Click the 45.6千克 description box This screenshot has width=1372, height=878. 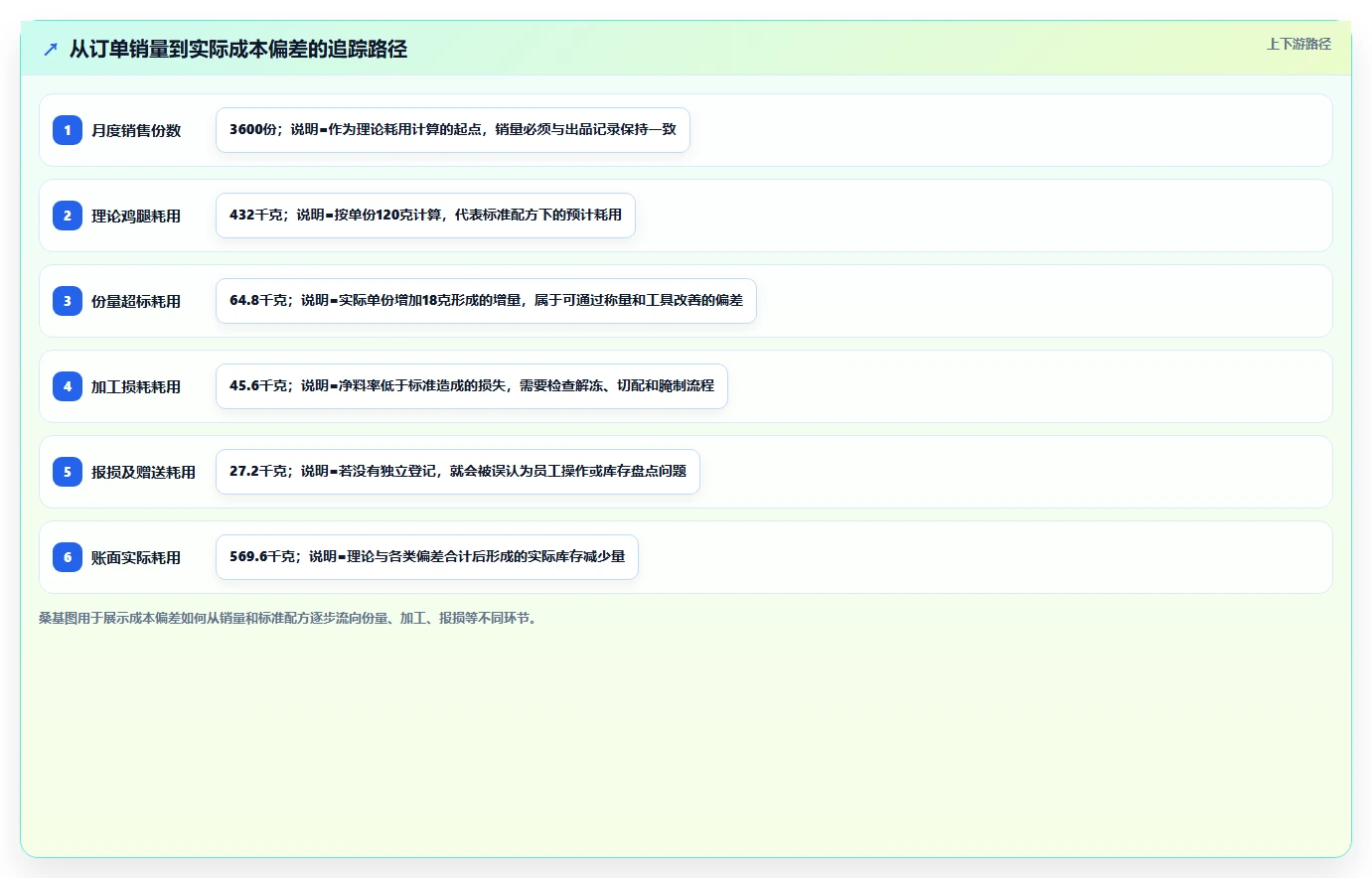click(472, 386)
